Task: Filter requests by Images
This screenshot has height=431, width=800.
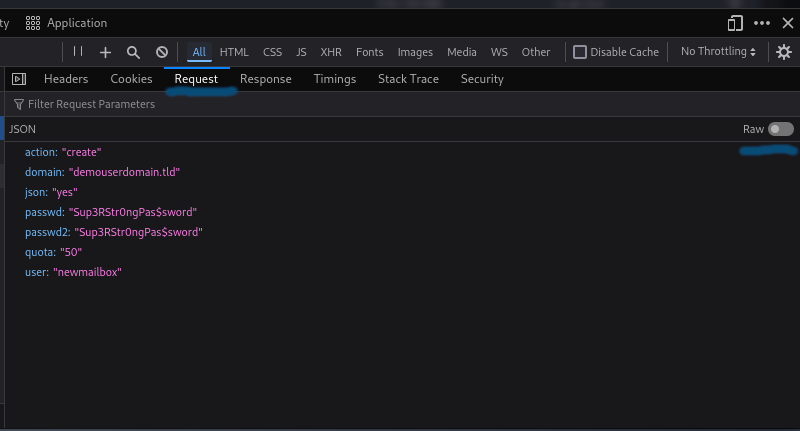Action: pos(415,52)
